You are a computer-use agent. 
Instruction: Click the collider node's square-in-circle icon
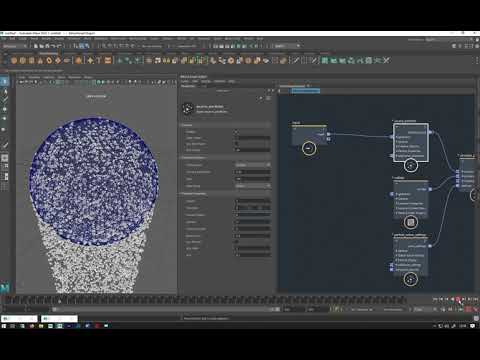[x=411, y=222]
